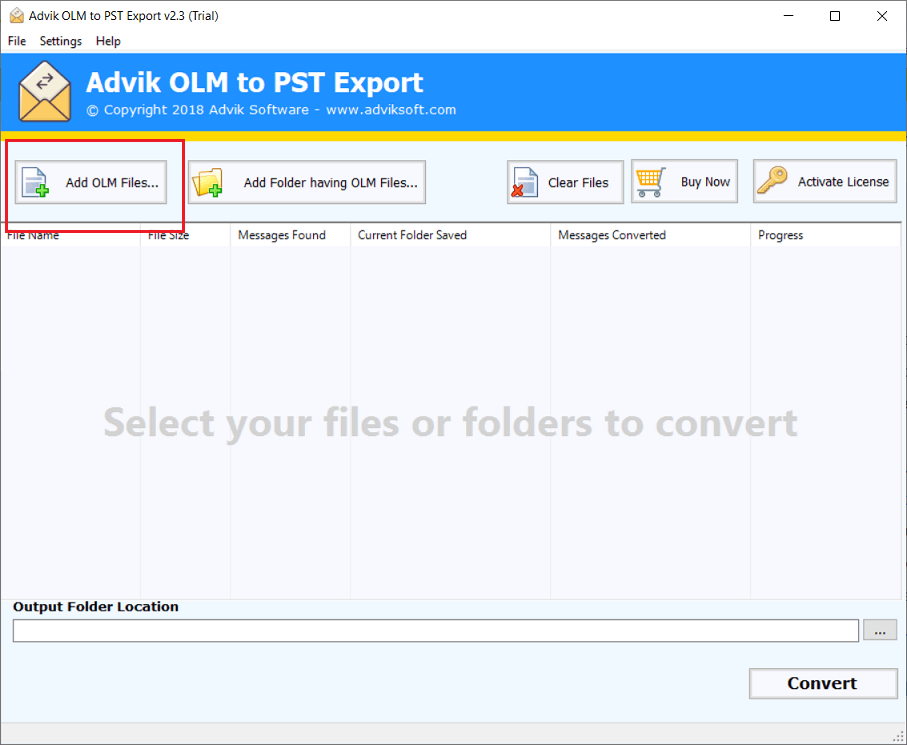
Task: Click the Advik OLM to PST Export heading
Action: 255,82
